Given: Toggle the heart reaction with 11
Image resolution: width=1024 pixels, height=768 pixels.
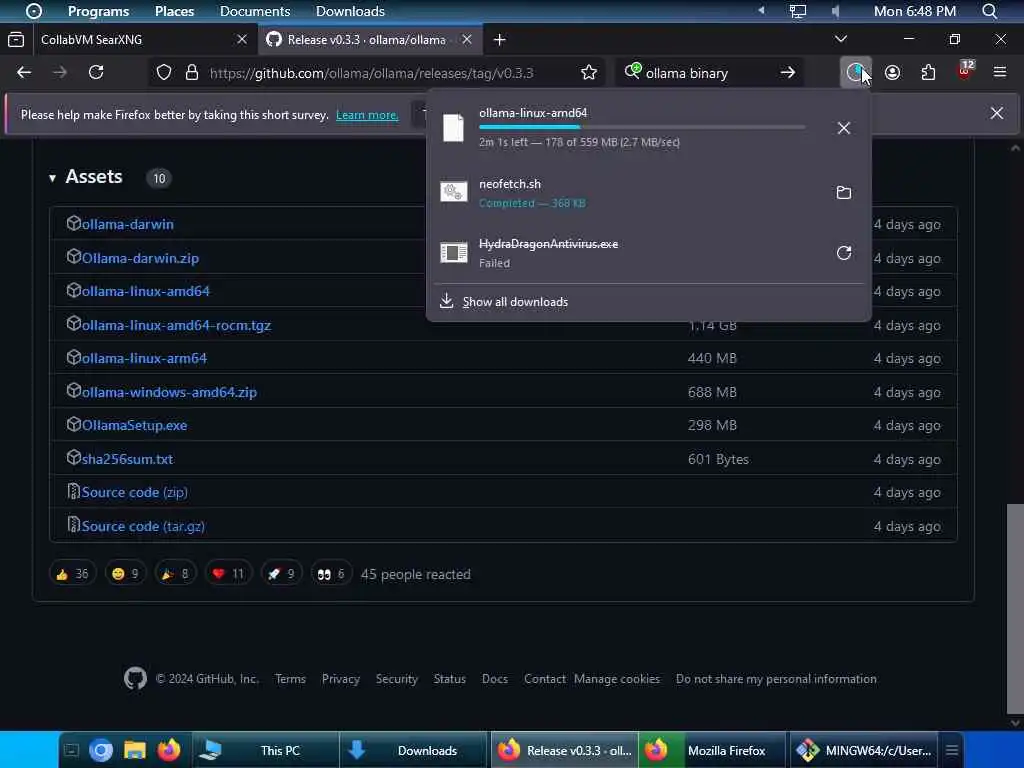Looking at the screenshot, I should 228,574.
